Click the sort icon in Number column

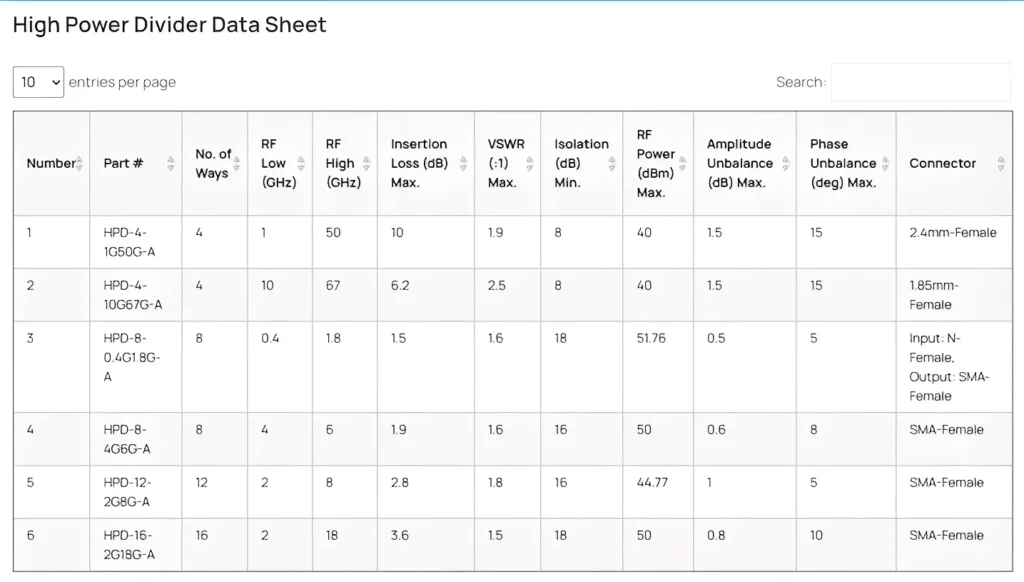80,163
